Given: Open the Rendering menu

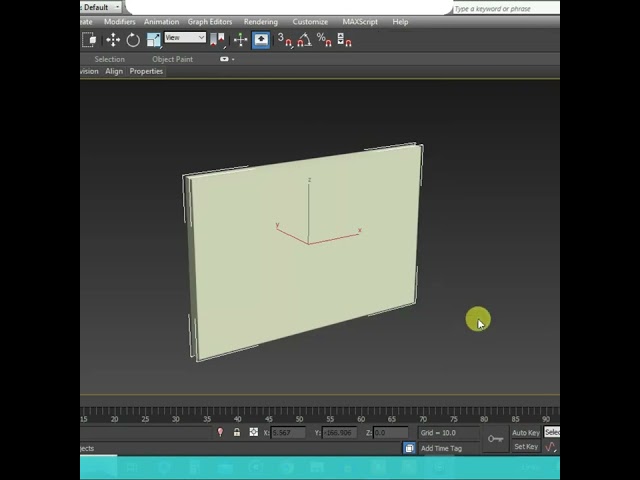Looking at the screenshot, I should 261,22.
